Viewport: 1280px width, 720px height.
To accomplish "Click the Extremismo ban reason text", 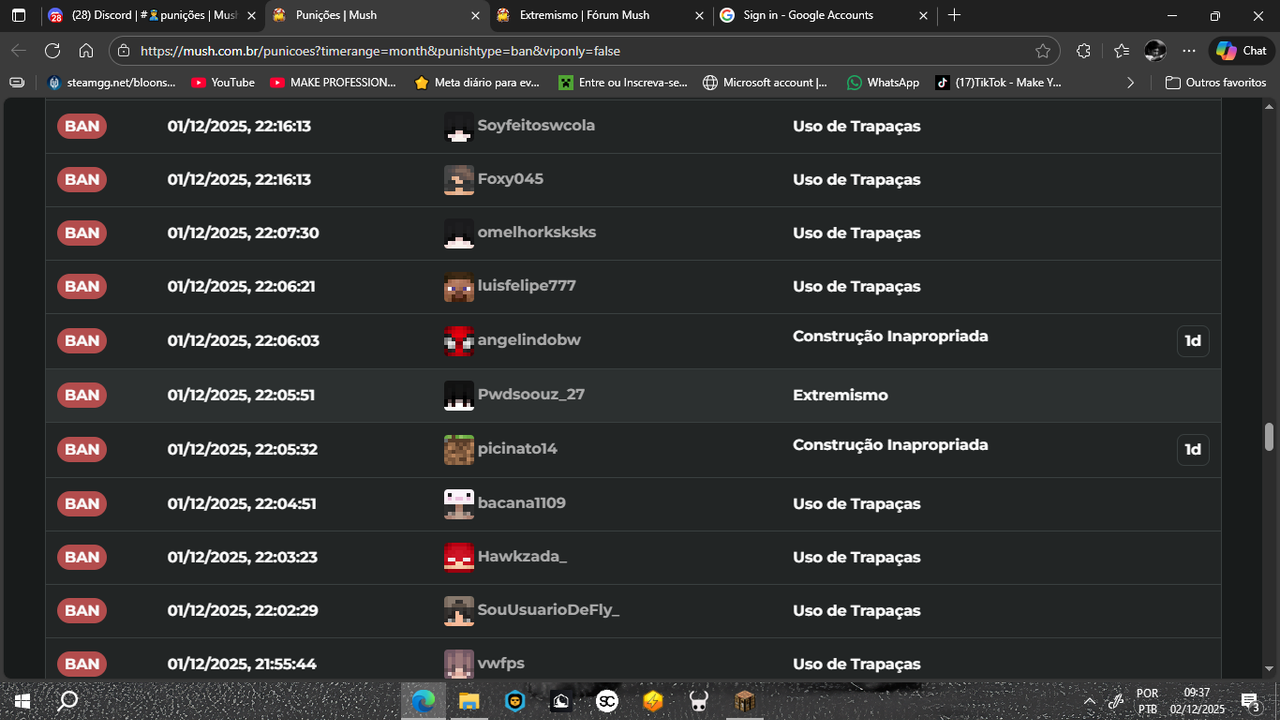I will pyautogui.click(x=840, y=395).
